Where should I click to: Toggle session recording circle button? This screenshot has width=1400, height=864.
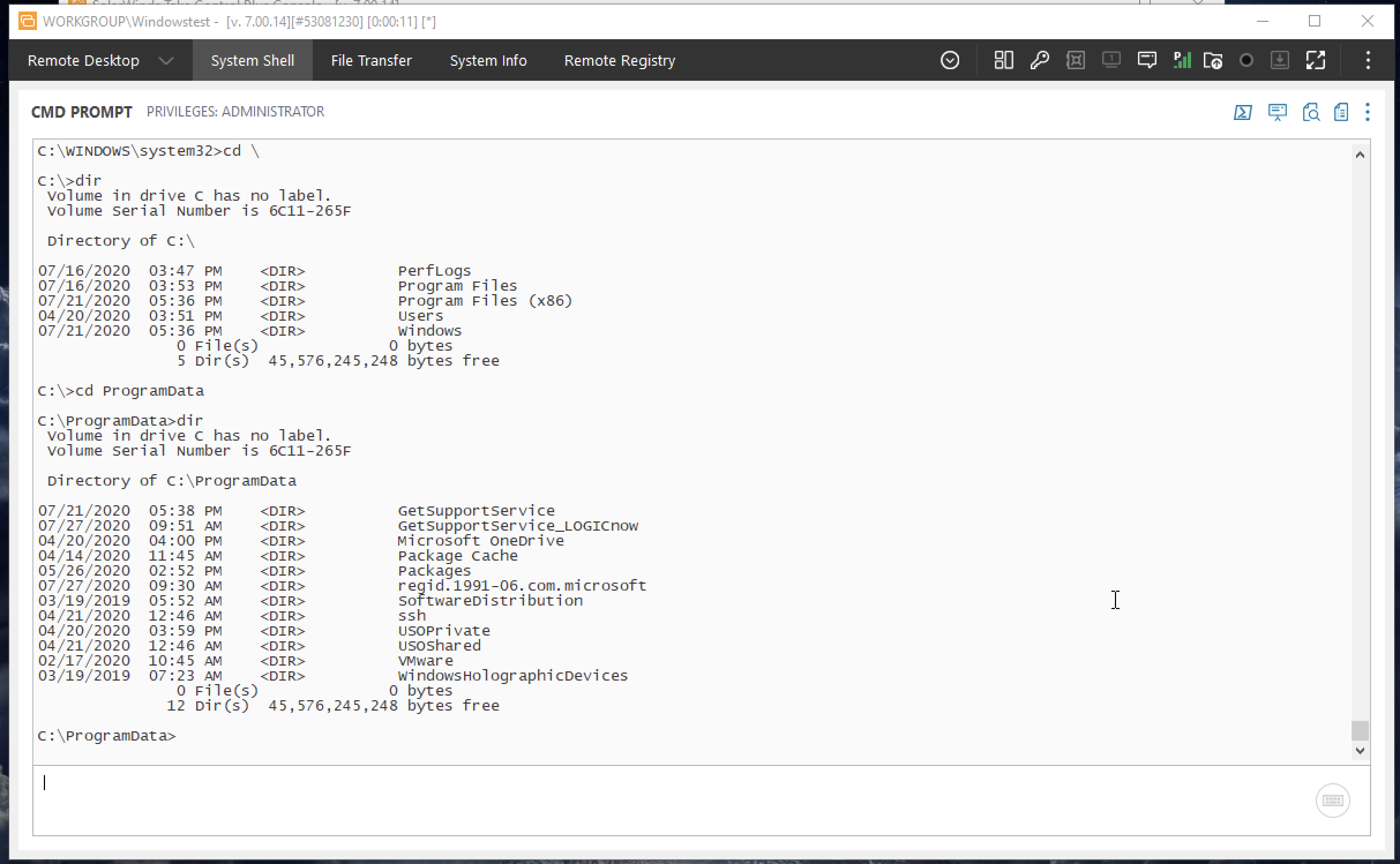(x=1246, y=60)
